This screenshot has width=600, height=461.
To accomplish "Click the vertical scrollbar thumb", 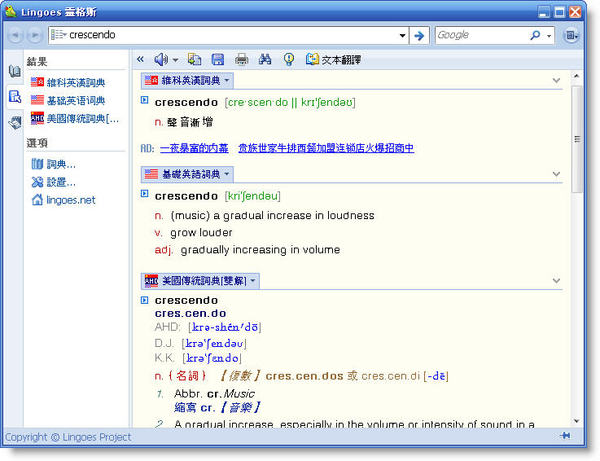I will click(x=577, y=139).
